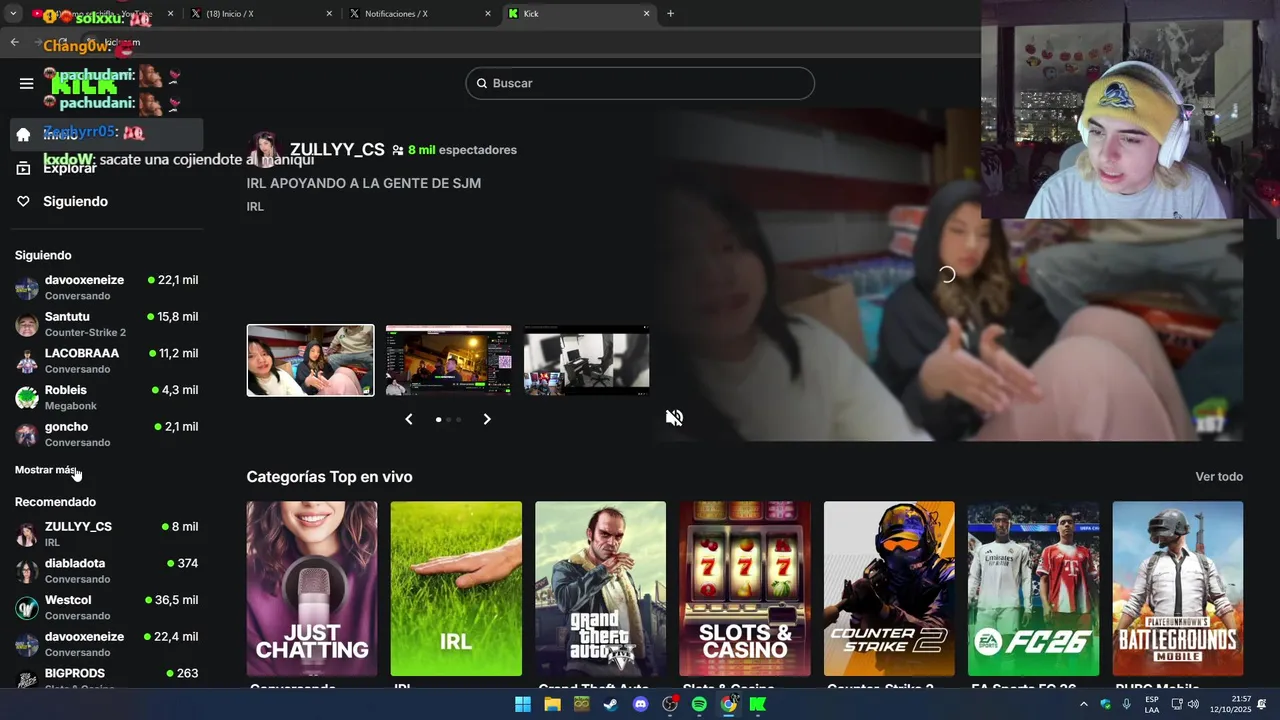Open Discord from taskbar
This screenshot has height=720, width=1280.
pos(641,704)
